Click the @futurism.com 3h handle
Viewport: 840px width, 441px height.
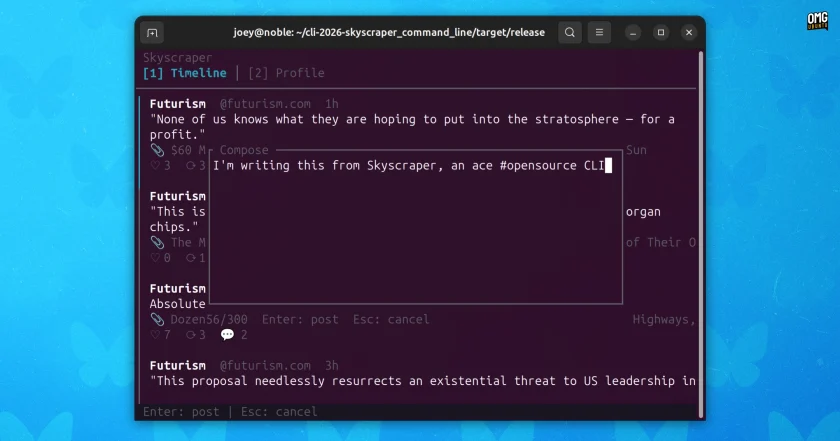265,365
